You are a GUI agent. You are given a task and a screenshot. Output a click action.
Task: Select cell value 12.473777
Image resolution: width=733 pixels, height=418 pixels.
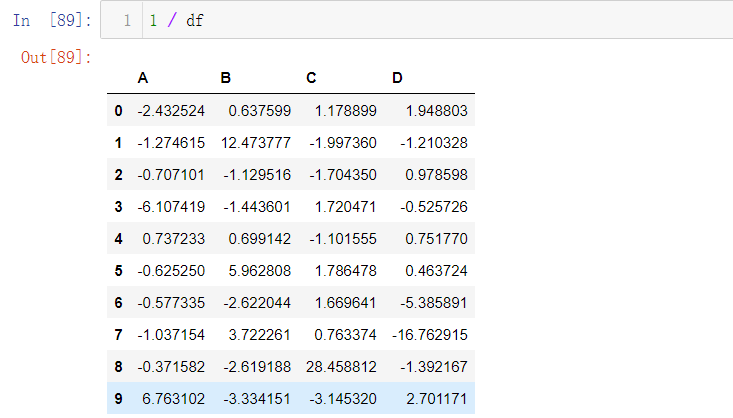(256, 143)
